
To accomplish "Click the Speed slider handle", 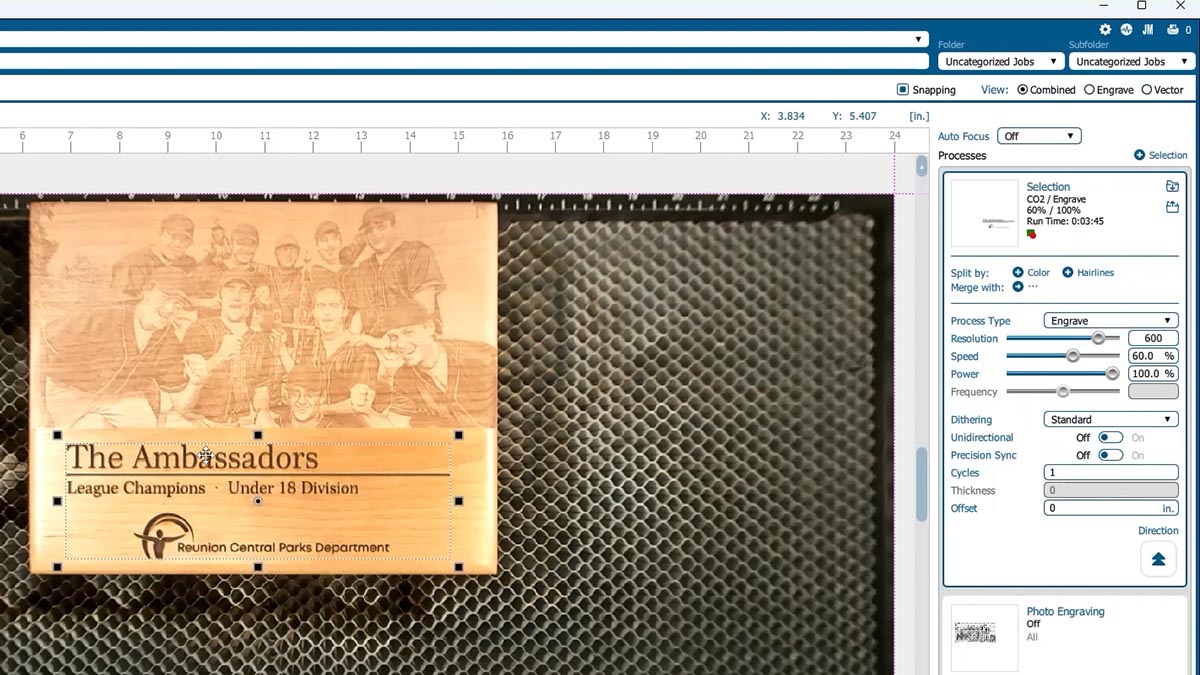I will [1073, 356].
